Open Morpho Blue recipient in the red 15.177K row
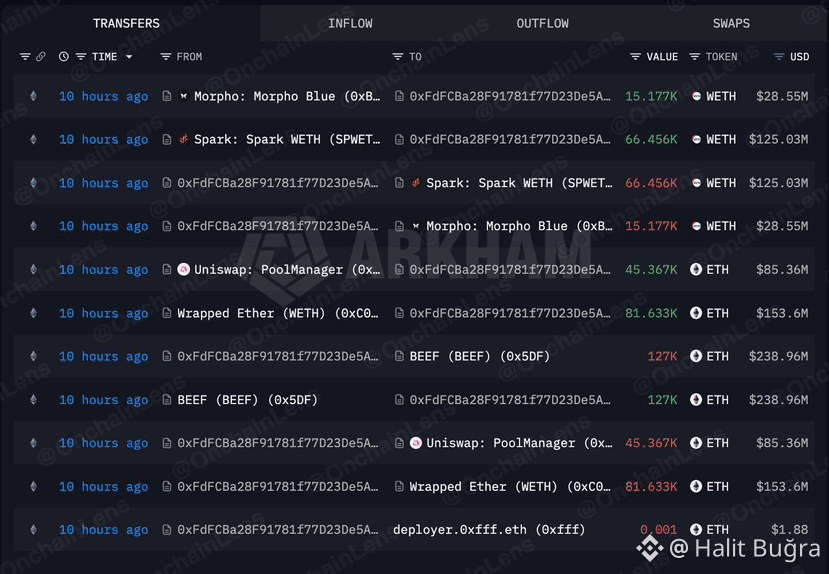Screen dimensions: 829x574 [x=519, y=226]
